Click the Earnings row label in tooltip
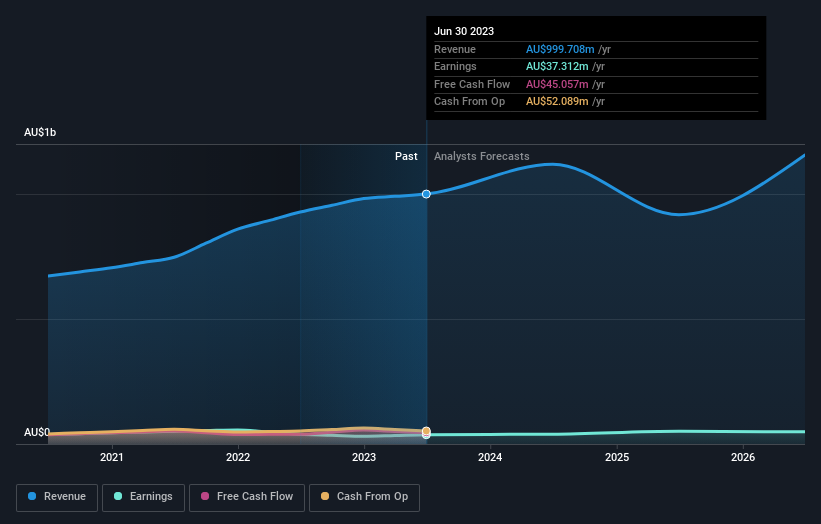The height and width of the screenshot is (524, 821). click(456, 66)
